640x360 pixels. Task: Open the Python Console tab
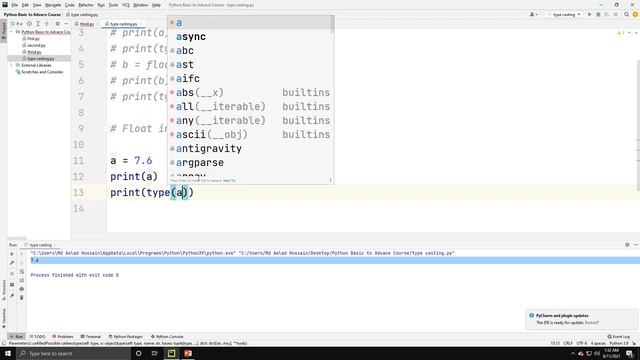click(x=167, y=337)
